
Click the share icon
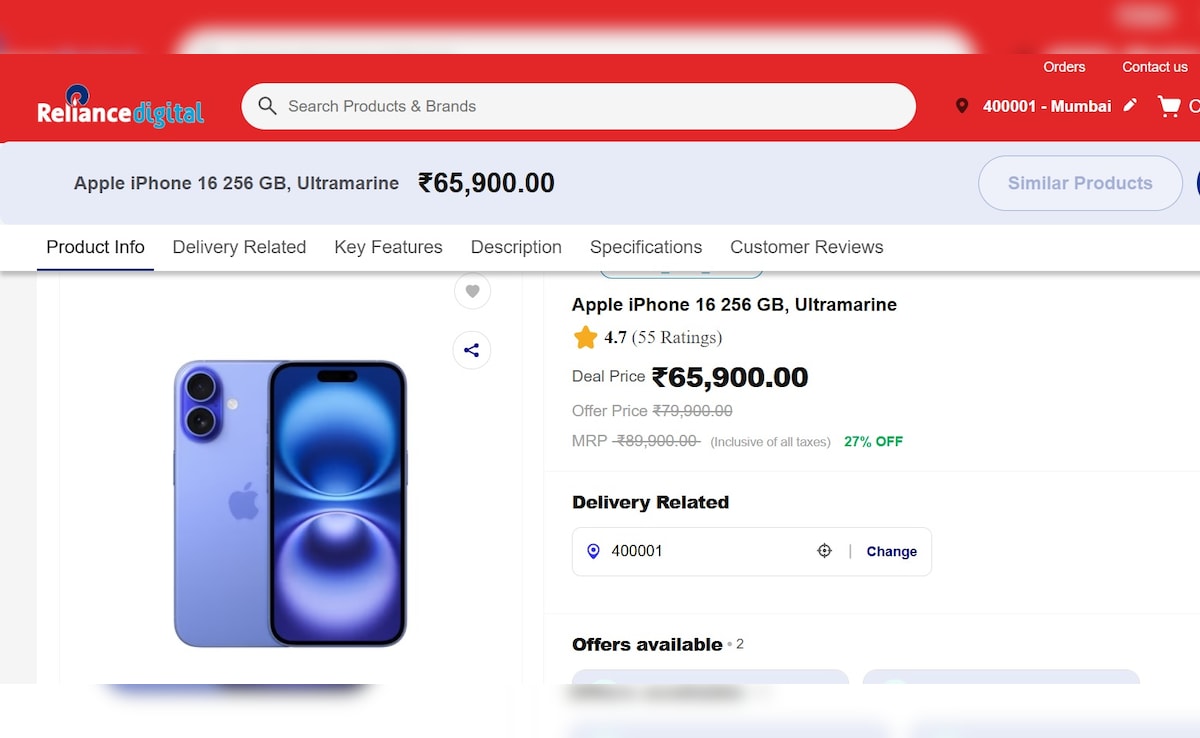point(472,350)
